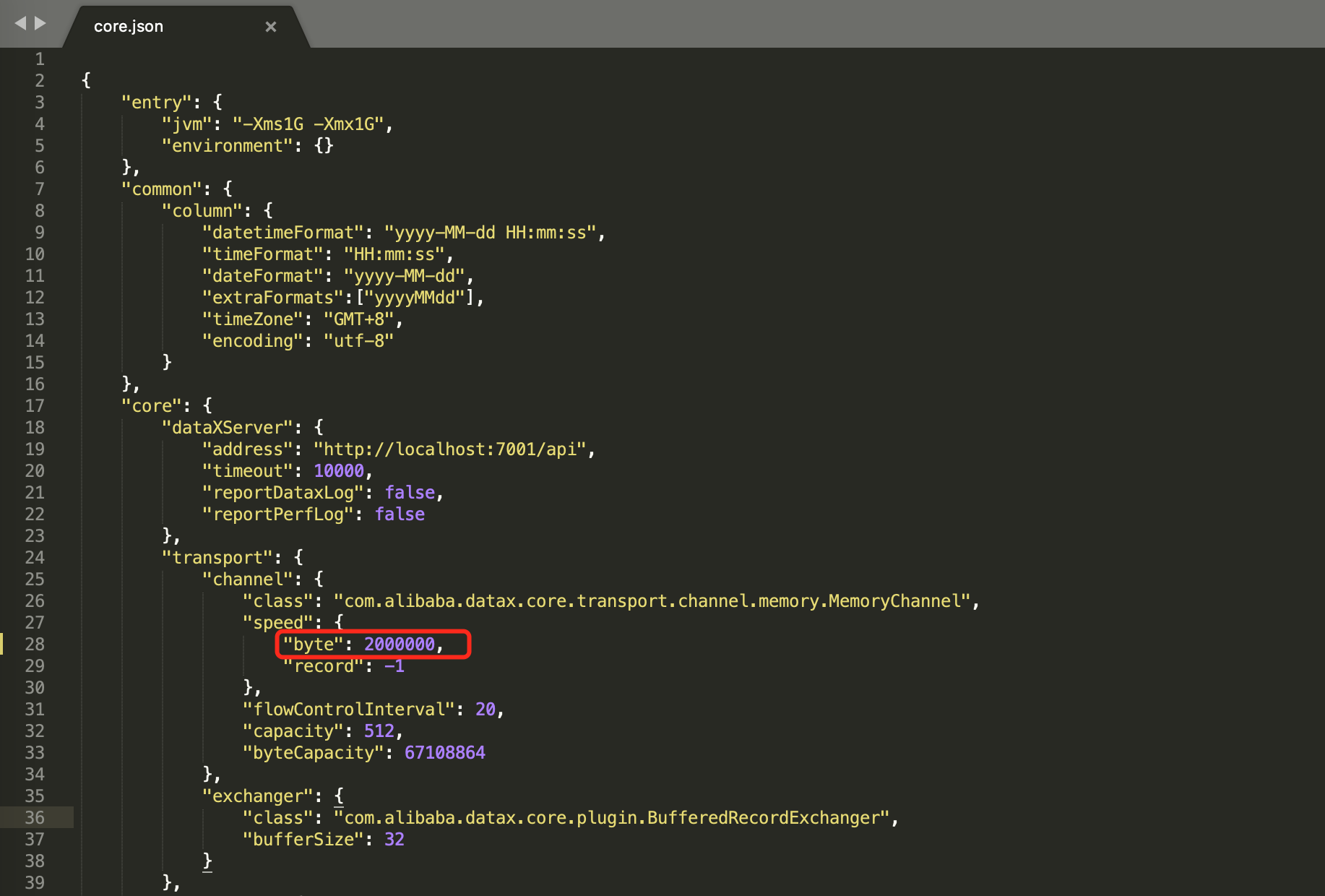
Task: Click the record value -1
Action: coord(394,666)
